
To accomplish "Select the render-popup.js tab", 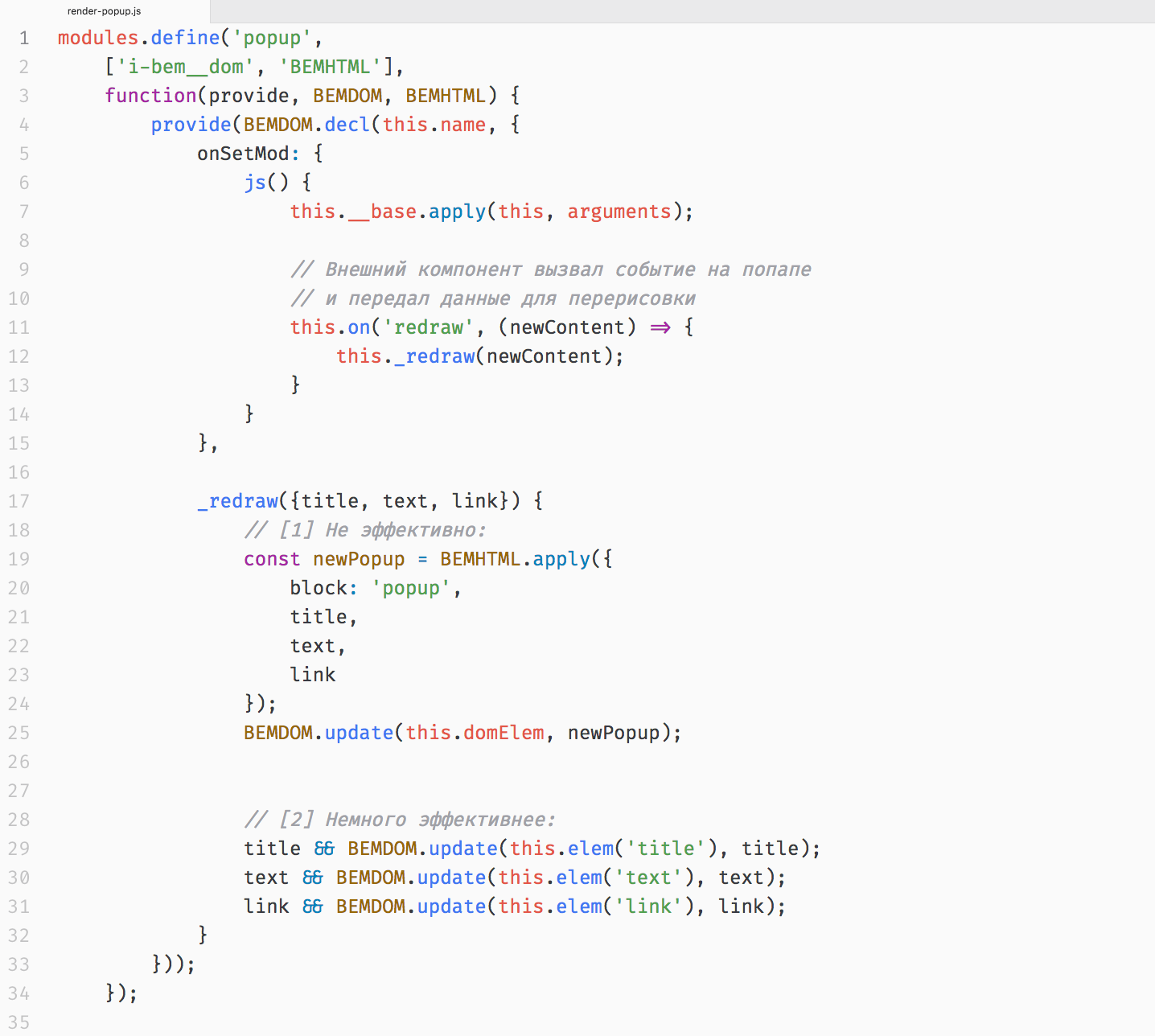I will click(x=105, y=11).
